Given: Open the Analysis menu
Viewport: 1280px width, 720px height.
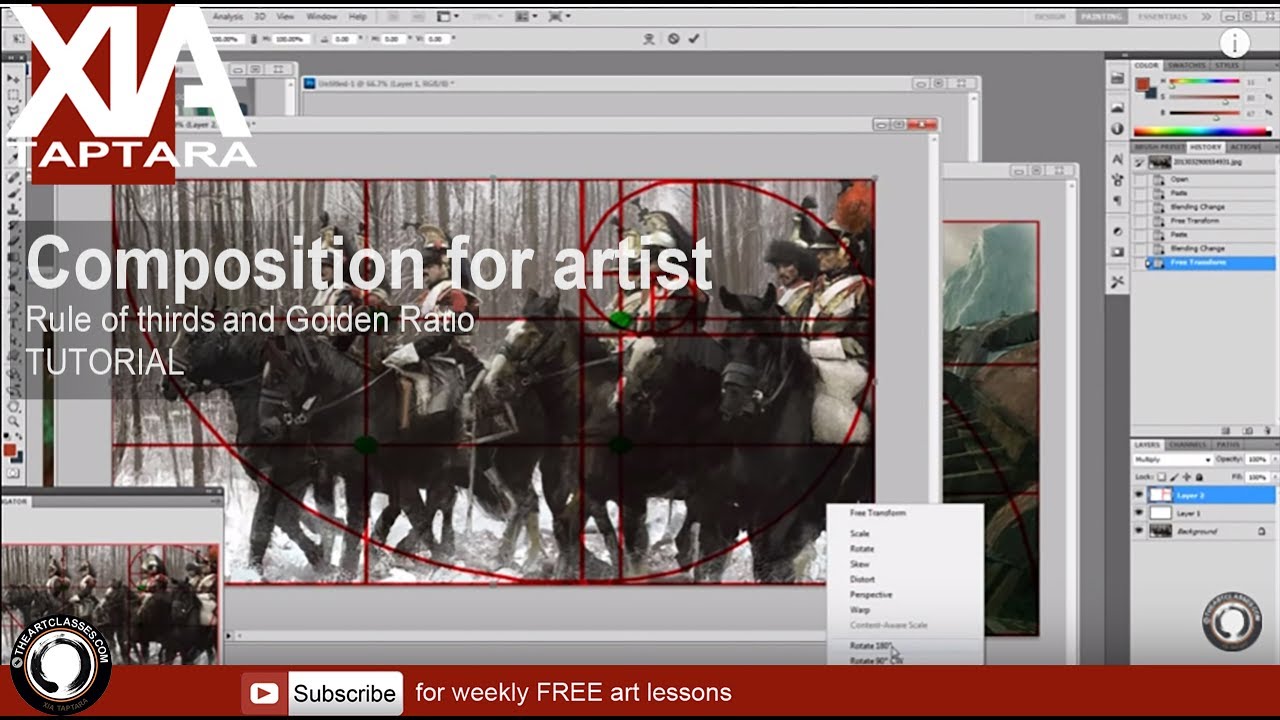Looking at the screenshot, I should pyautogui.click(x=228, y=16).
